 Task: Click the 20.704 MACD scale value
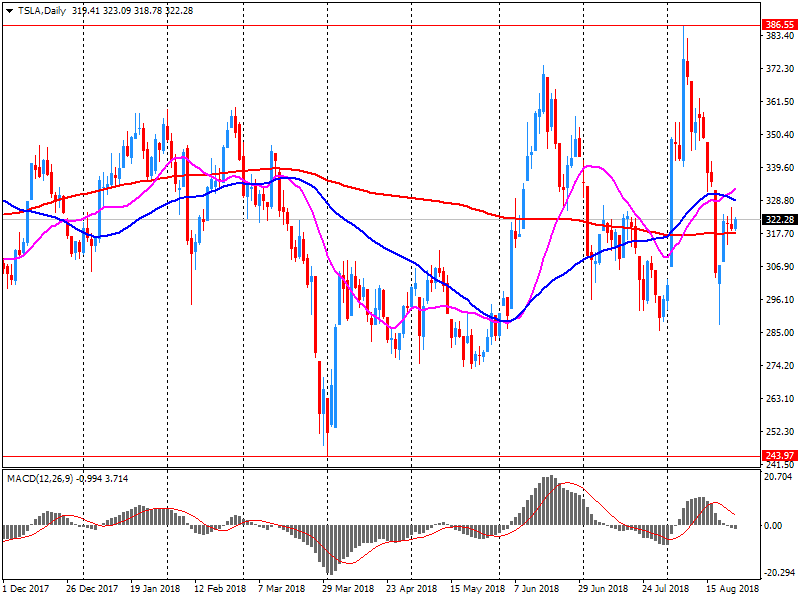771,476
